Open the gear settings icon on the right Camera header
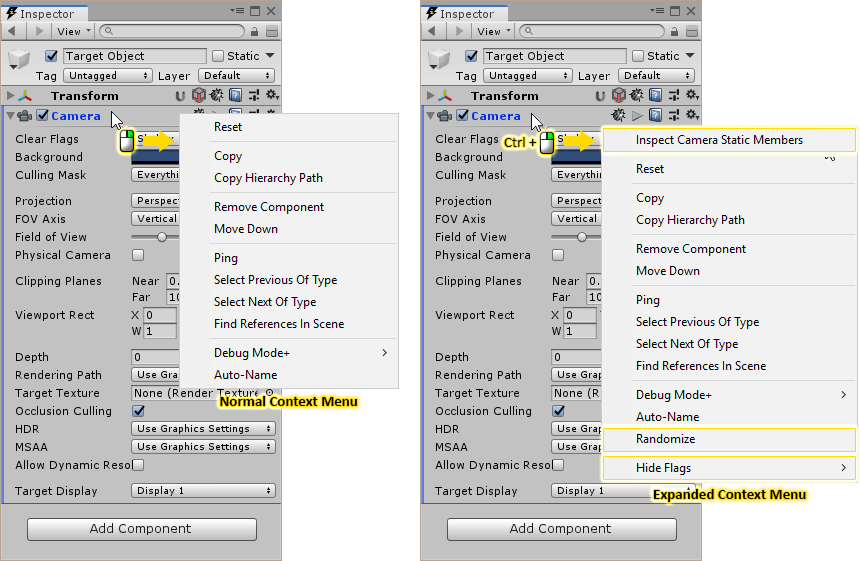The image size is (860, 561). (x=691, y=116)
